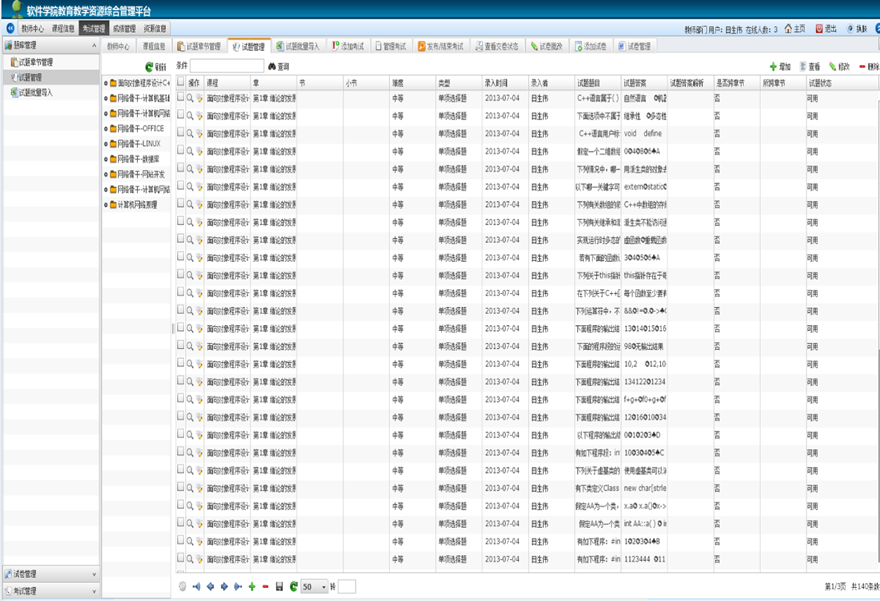Click the pencil Modify (修改) button
The height and width of the screenshot is (601, 880).
[840, 67]
